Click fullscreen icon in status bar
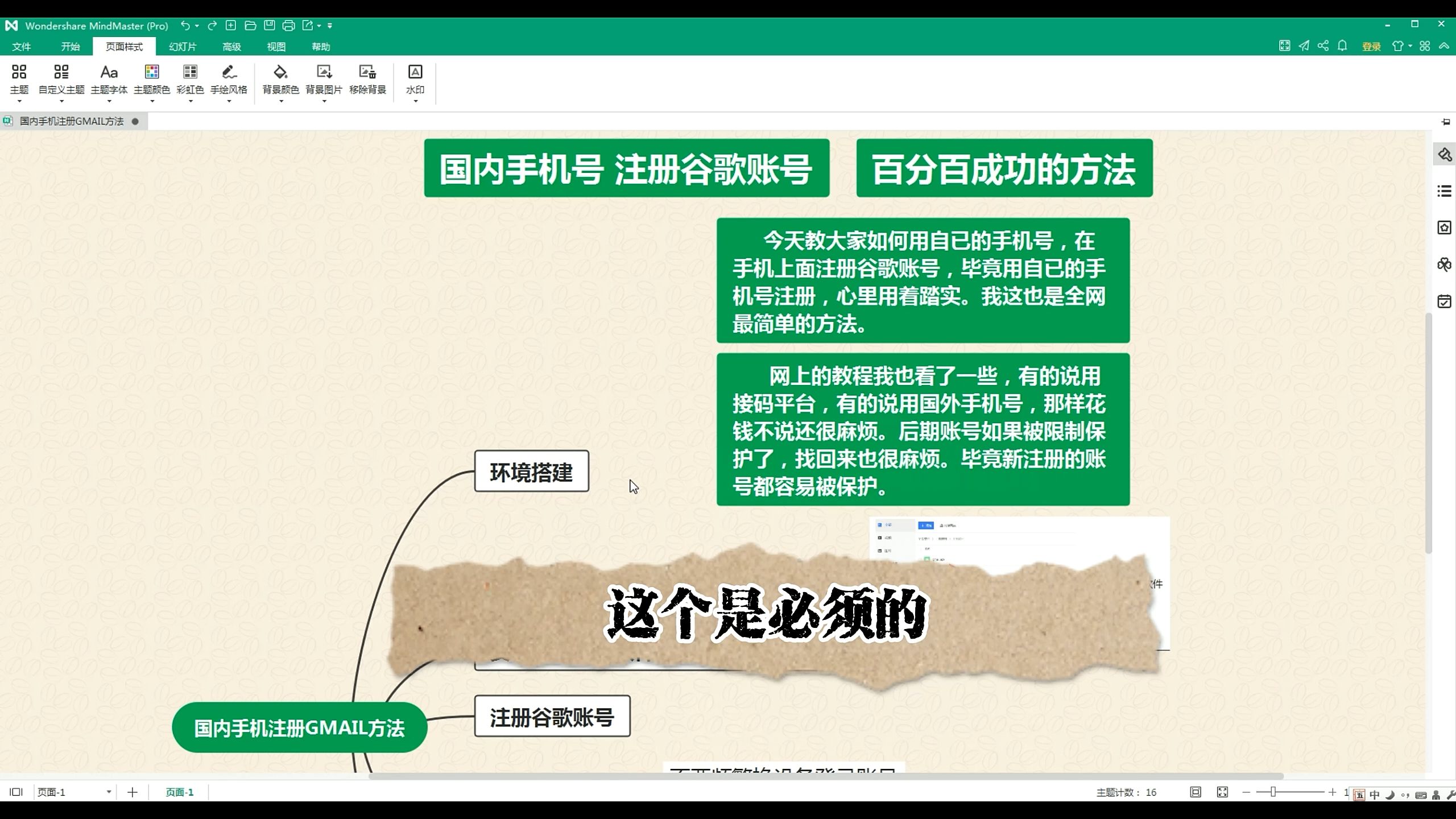Image resolution: width=1456 pixels, height=819 pixels. coord(1222,792)
